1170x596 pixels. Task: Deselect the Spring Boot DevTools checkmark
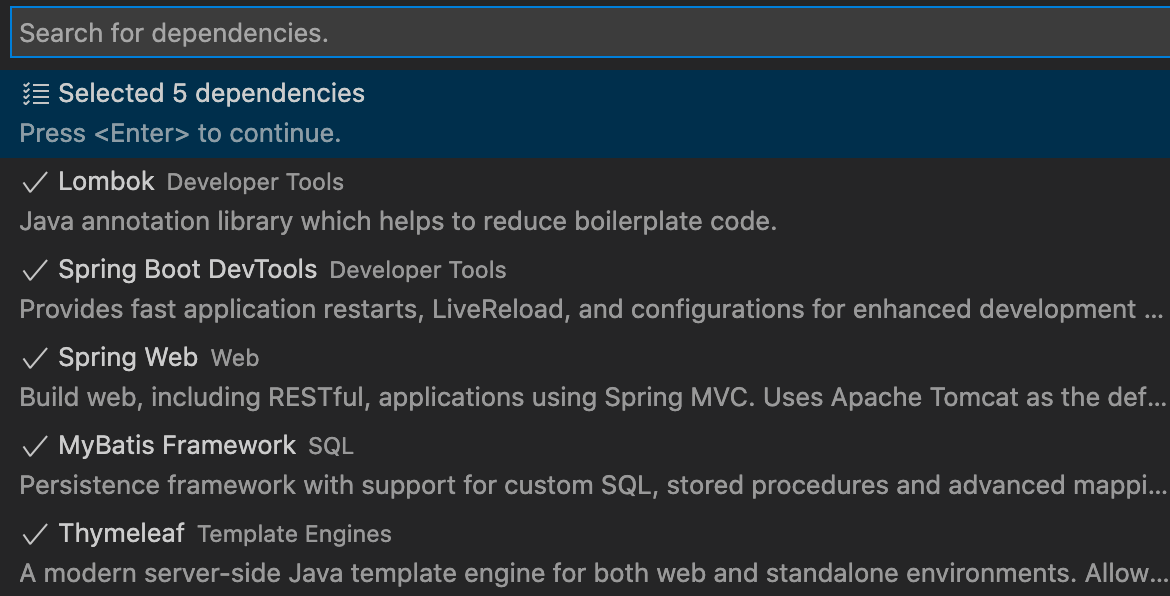click(35, 270)
